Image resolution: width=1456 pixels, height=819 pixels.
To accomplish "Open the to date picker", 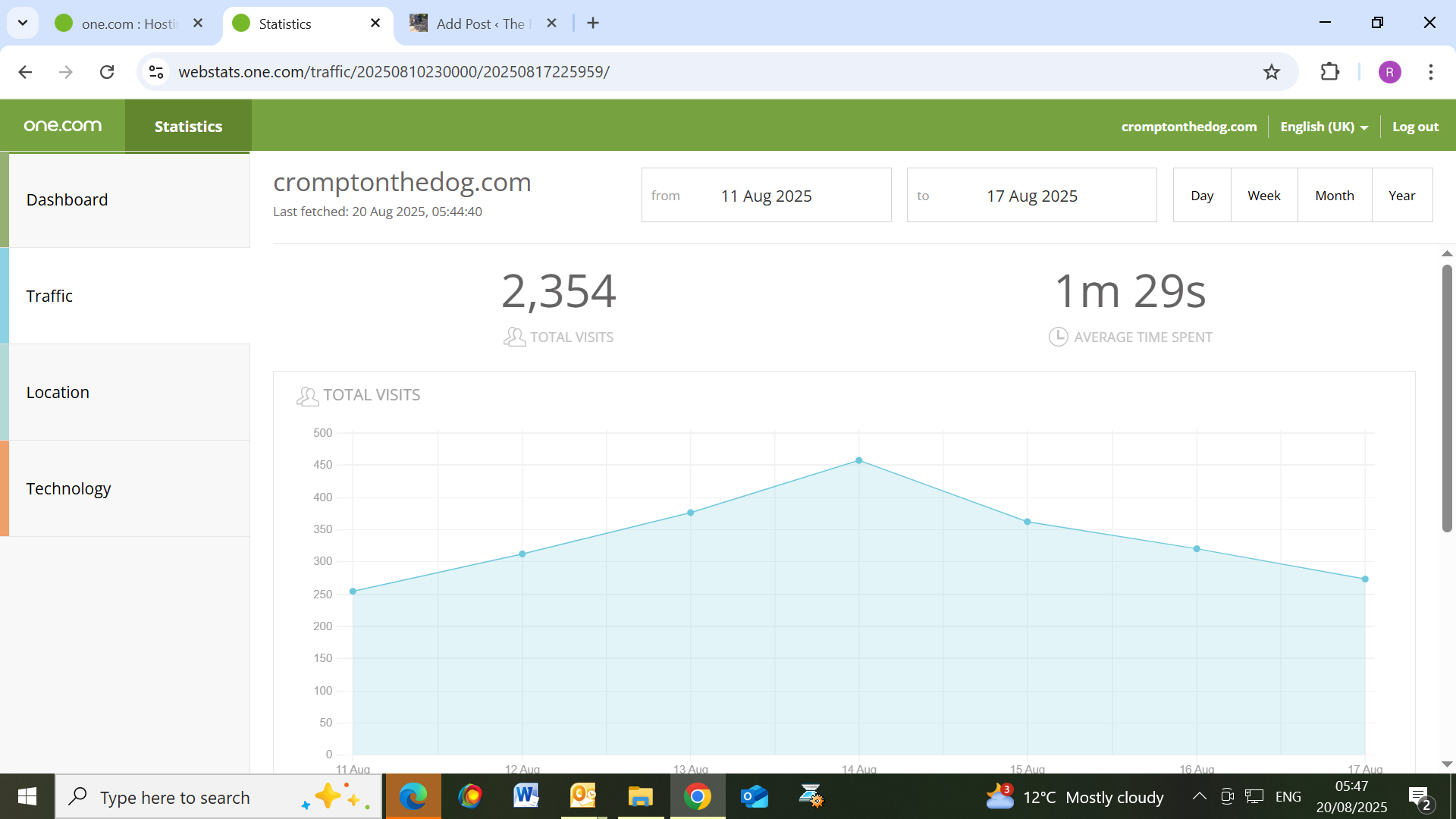I will (1031, 196).
